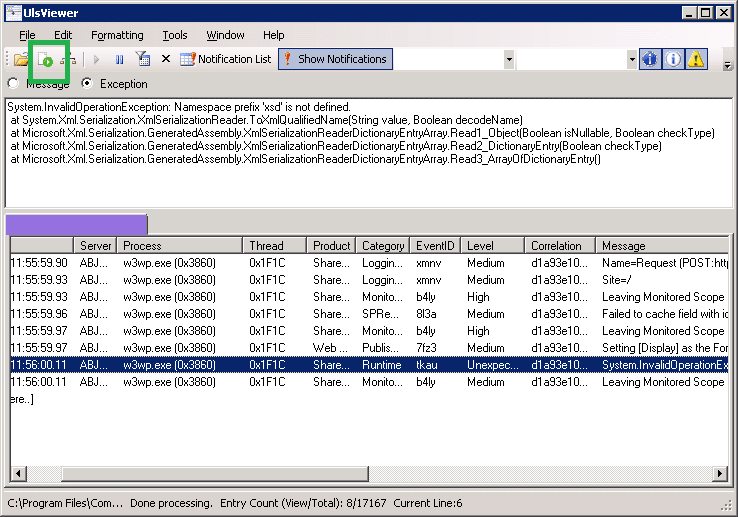This screenshot has height=517, width=738.
Task: Select the last 11:56:00.11 Leaving Monitored Scope row
Action: point(369,382)
